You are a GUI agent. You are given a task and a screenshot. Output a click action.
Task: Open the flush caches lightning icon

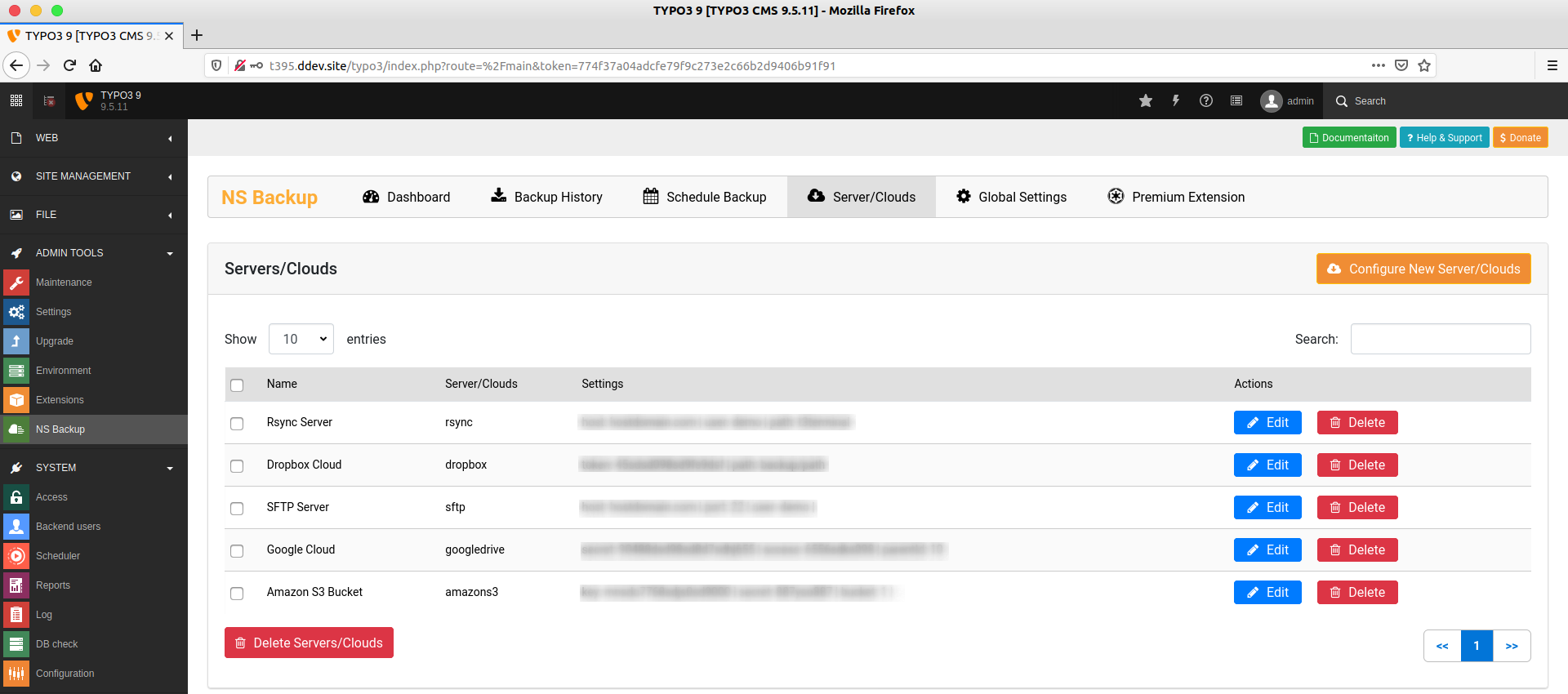[x=1176, y=100]
